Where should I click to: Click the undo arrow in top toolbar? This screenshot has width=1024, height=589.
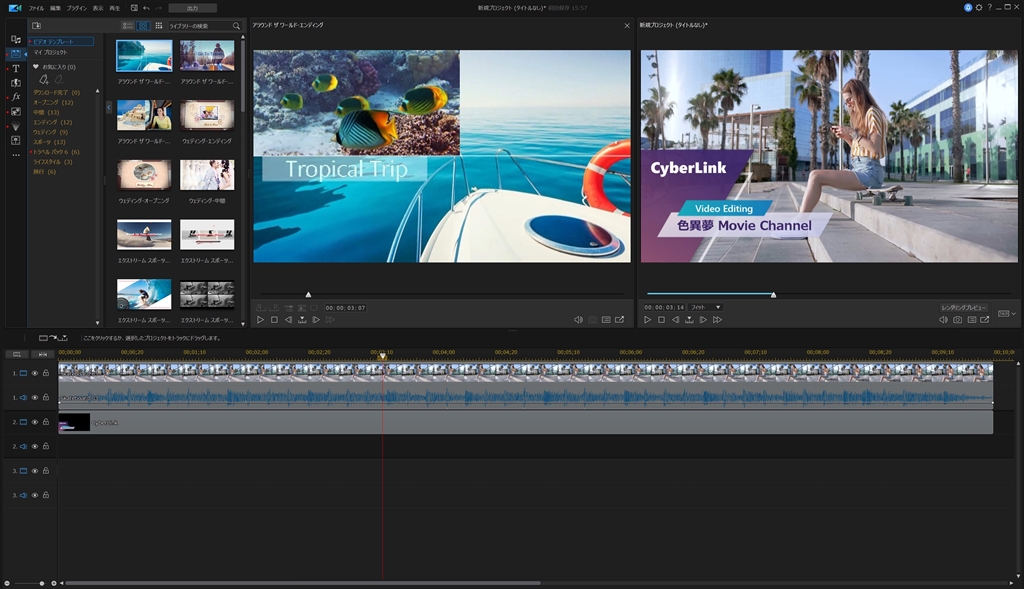[x=146, y=8]
